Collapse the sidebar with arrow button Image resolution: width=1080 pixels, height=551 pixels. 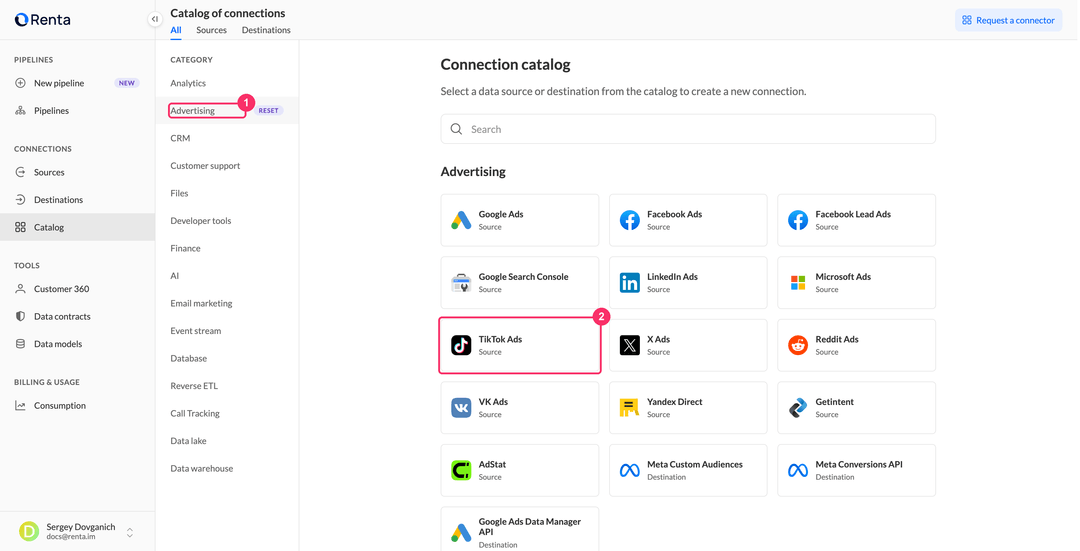point(155,19)
